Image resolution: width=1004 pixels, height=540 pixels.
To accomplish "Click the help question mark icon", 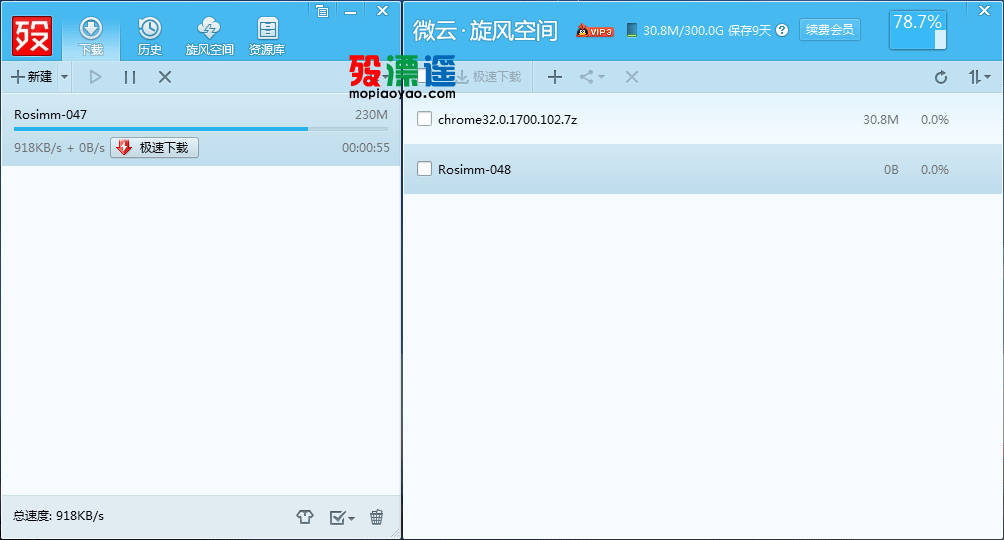I will (782, 30).
